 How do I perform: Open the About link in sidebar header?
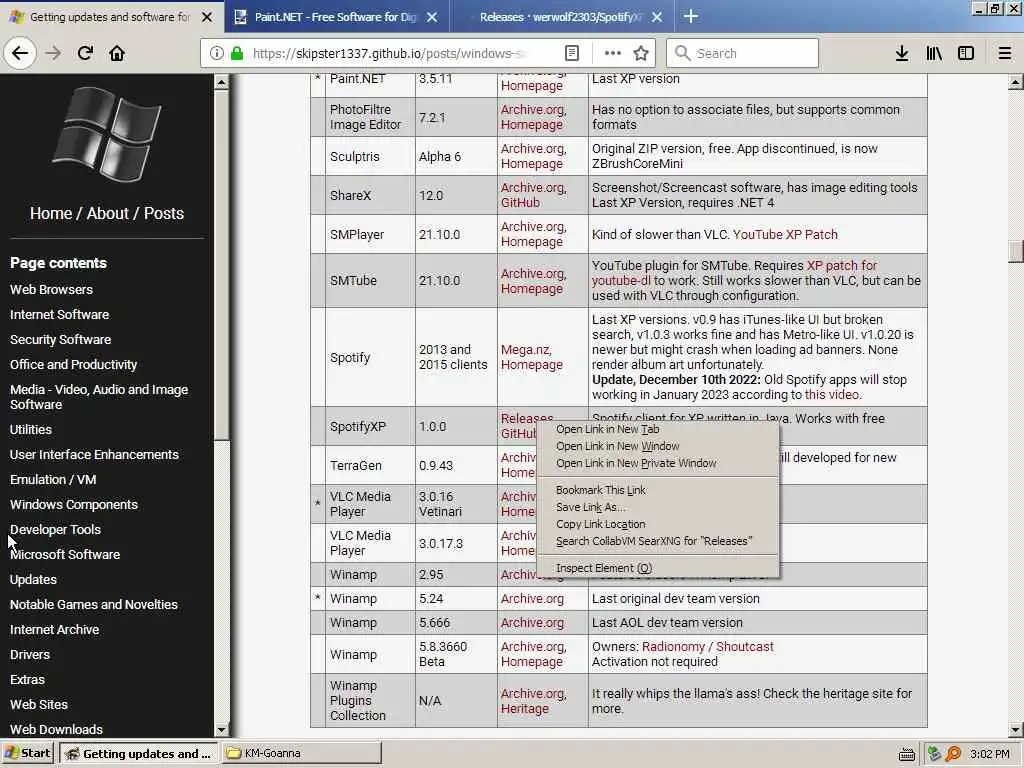pos(108,214)
